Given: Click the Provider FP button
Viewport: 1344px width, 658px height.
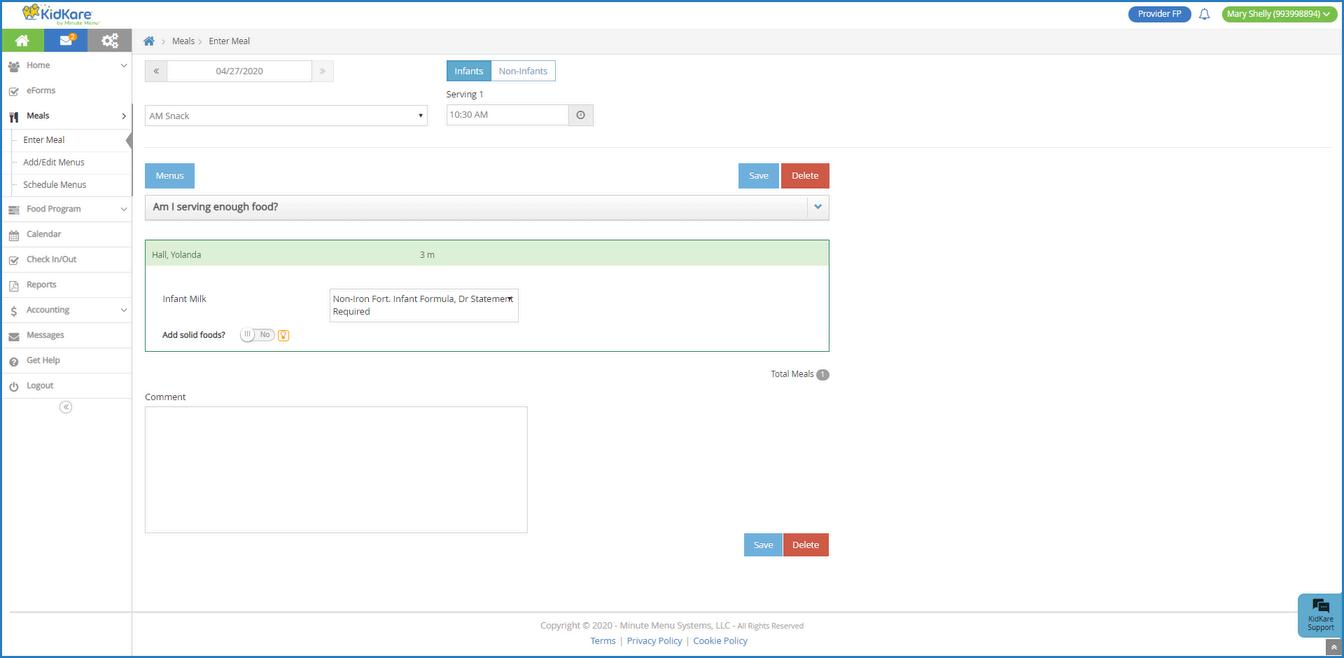Looking at the screenshot, I should click(1160, 14).
